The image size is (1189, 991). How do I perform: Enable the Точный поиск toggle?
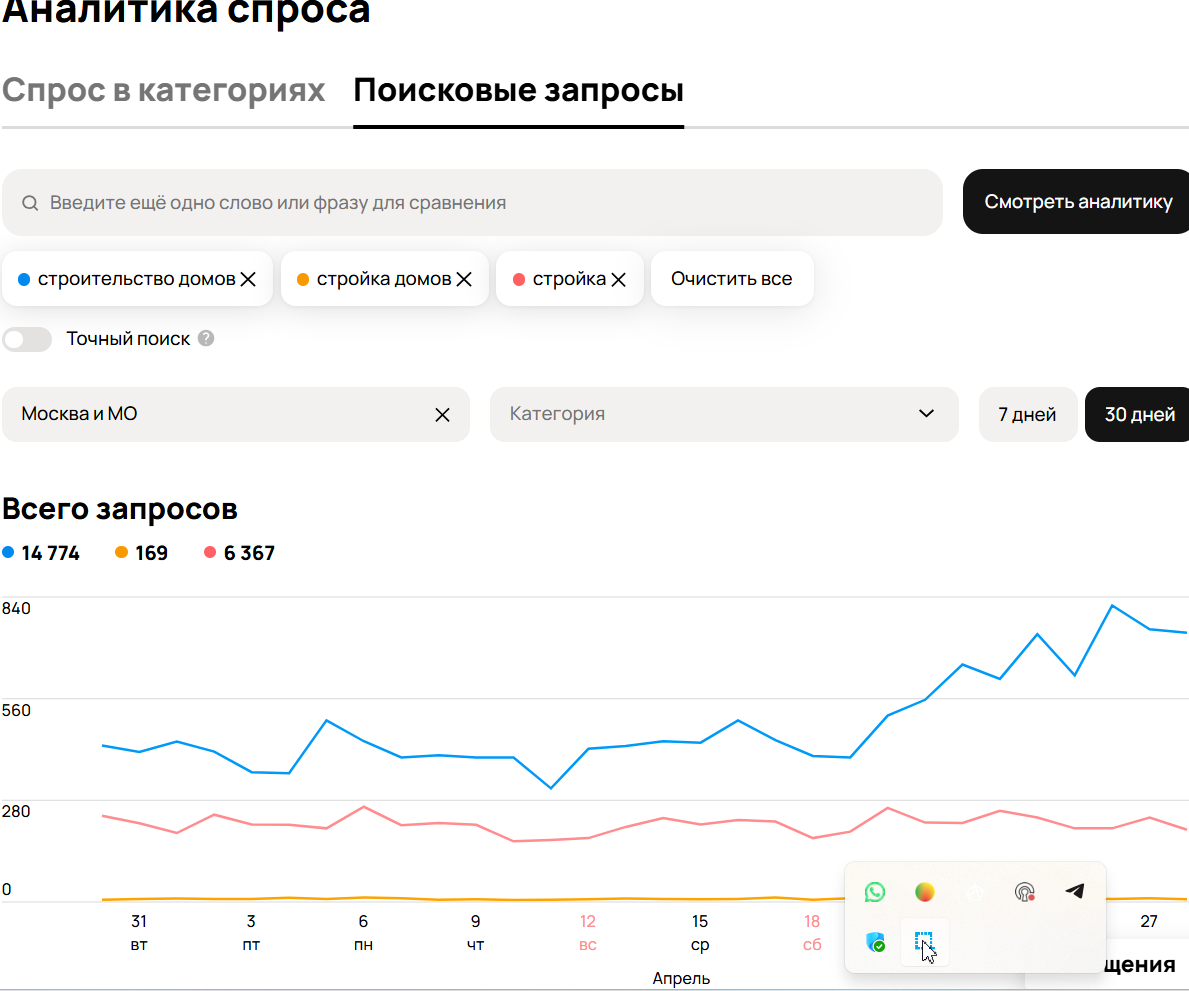coord(27,340)
